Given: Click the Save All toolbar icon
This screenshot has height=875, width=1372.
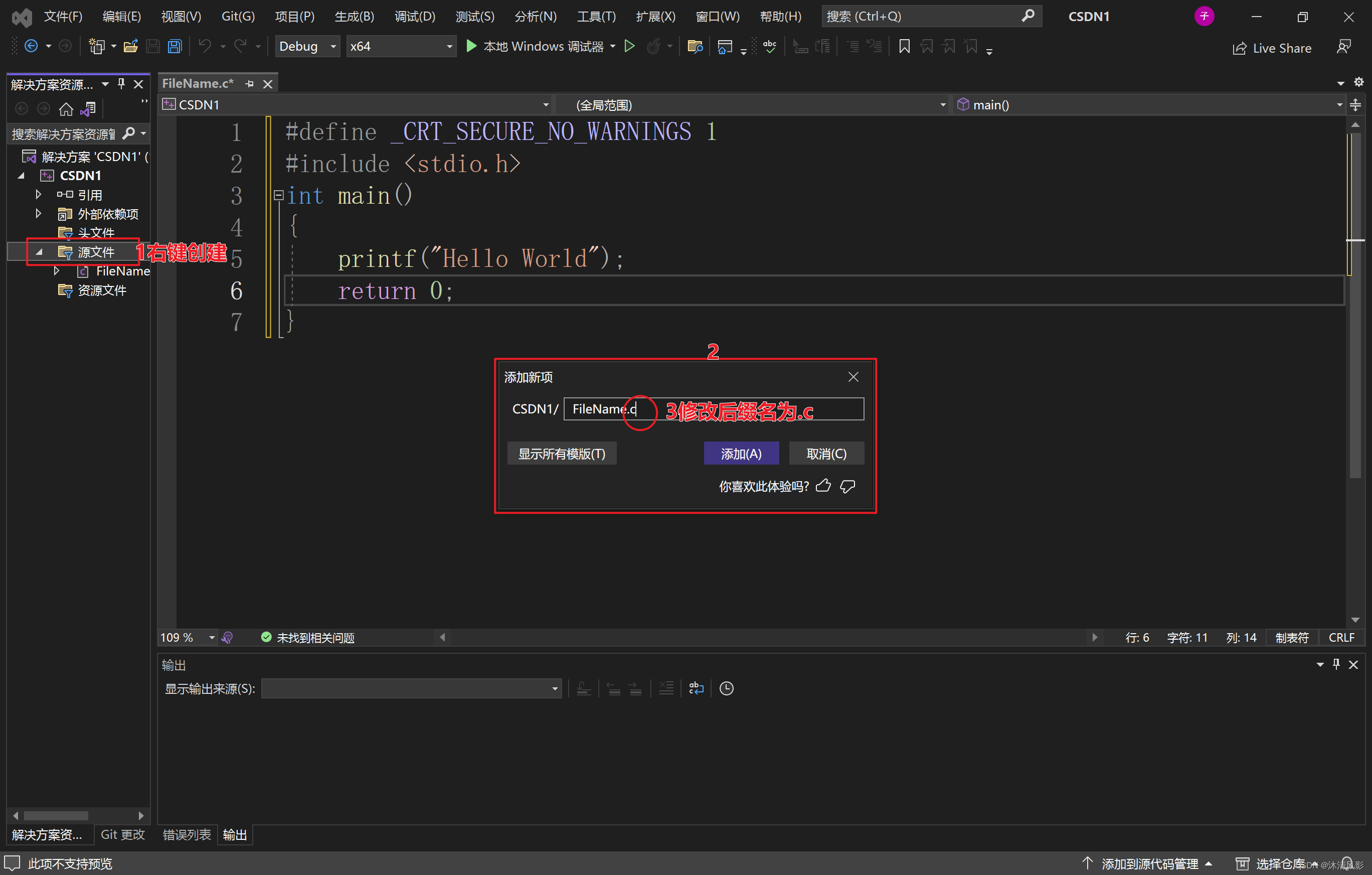Looking at the screenshot, I should (175, 46).
